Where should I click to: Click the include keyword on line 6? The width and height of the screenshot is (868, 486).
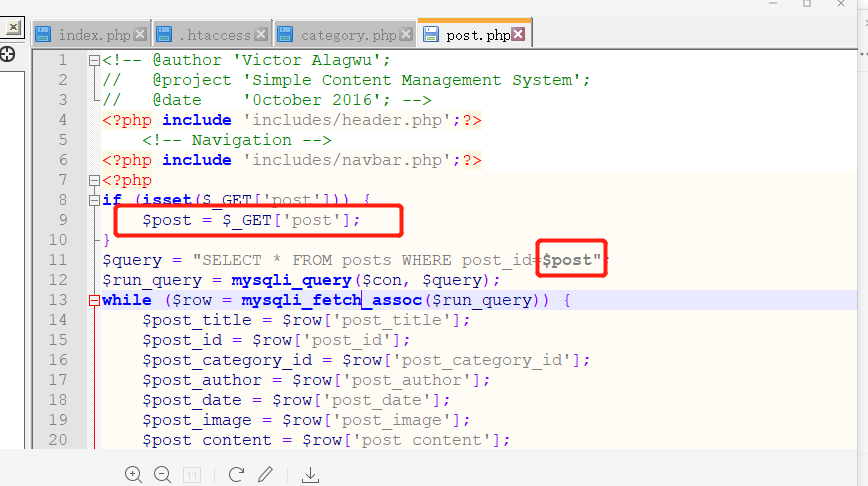click(197, 160)
